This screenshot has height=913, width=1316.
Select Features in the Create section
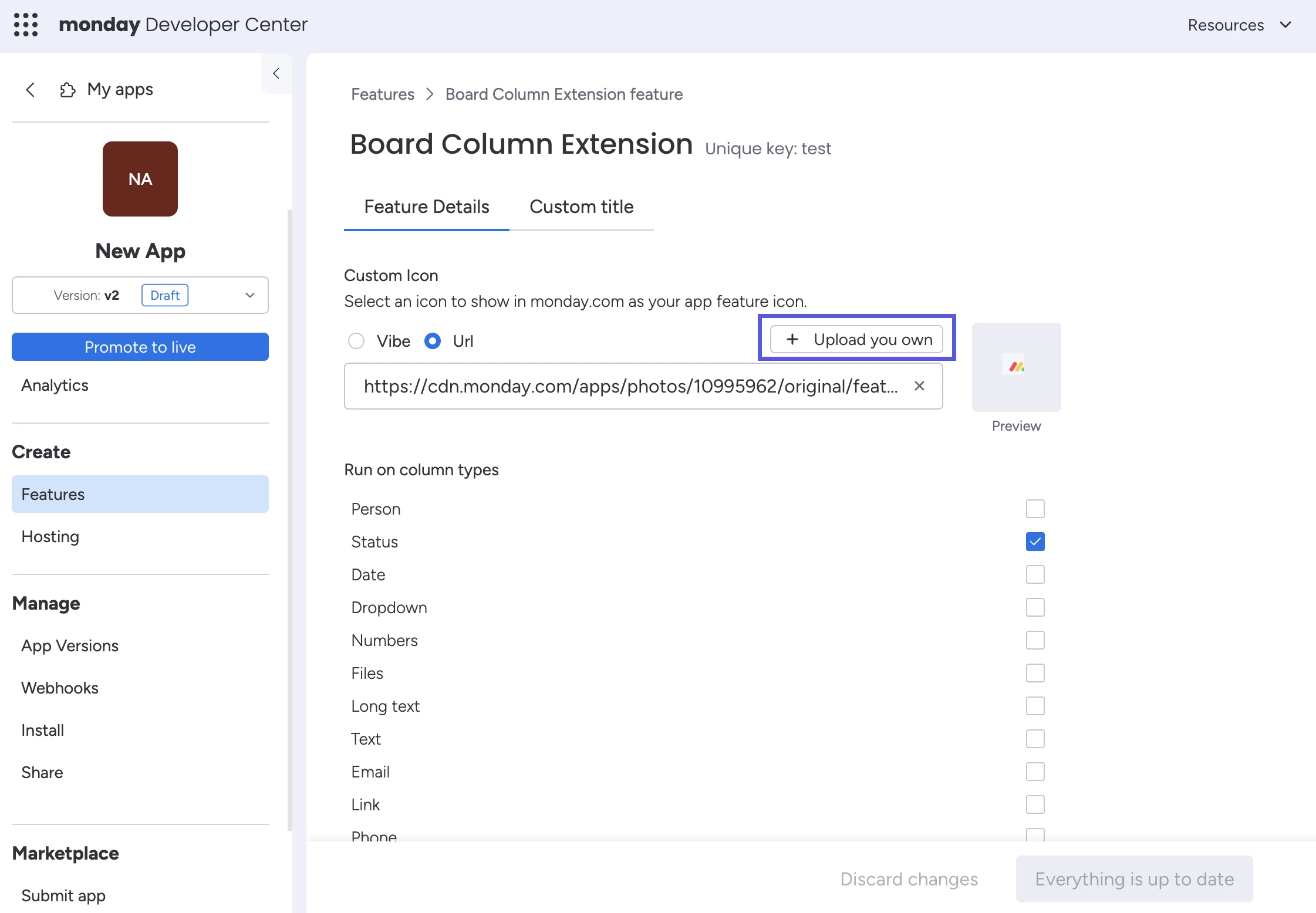140,494
